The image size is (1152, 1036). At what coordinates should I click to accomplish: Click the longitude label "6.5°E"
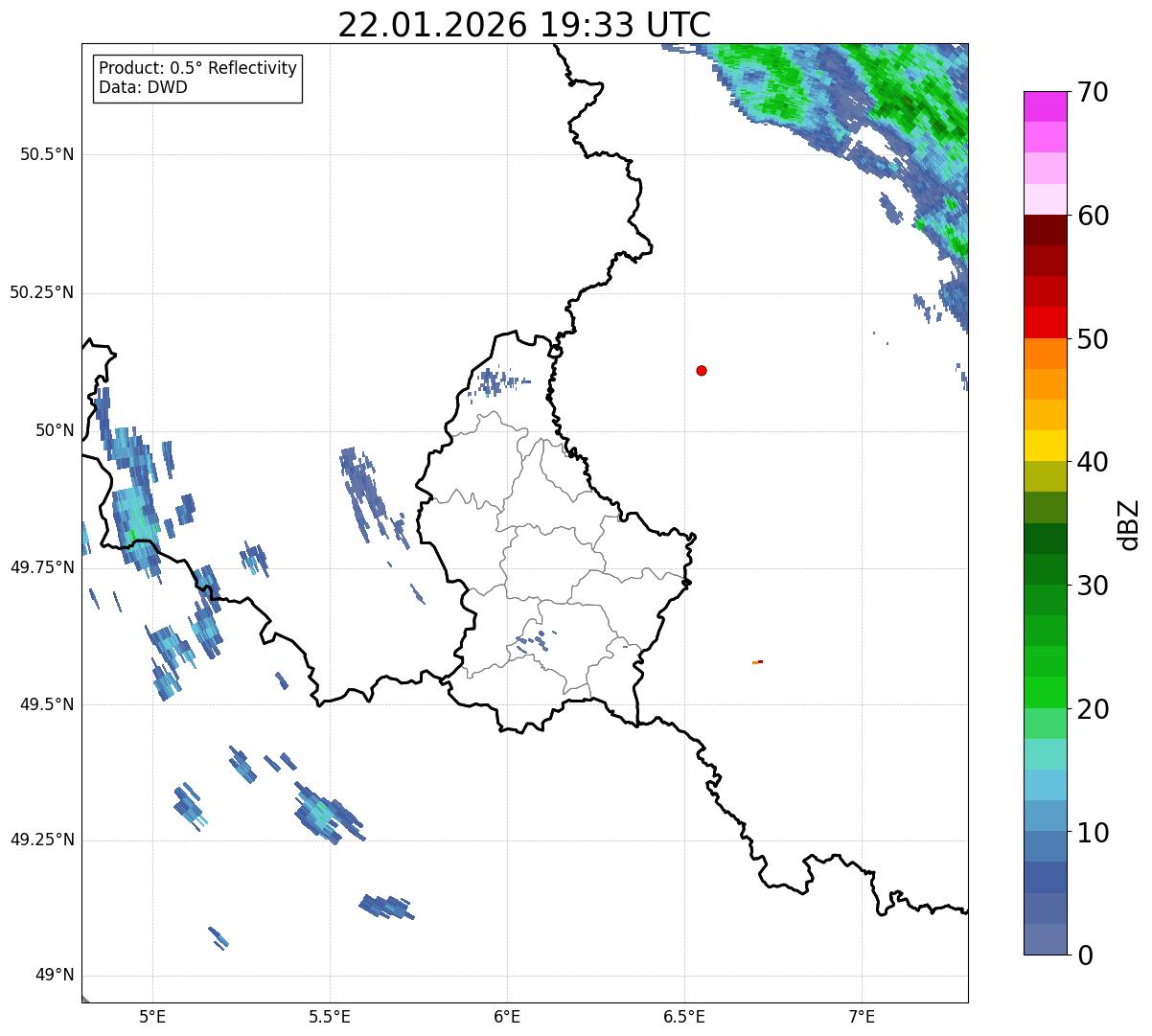(x=685, y=1016)
